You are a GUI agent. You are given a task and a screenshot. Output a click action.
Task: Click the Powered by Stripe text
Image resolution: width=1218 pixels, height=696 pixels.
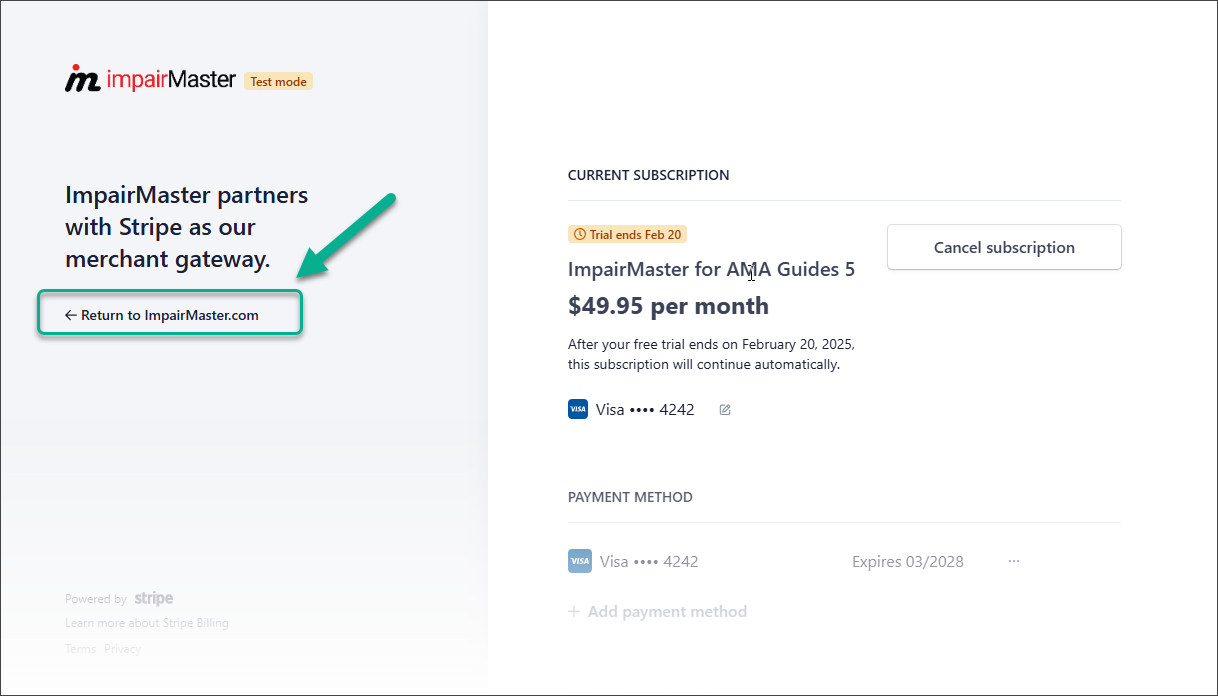pos(119,598)
